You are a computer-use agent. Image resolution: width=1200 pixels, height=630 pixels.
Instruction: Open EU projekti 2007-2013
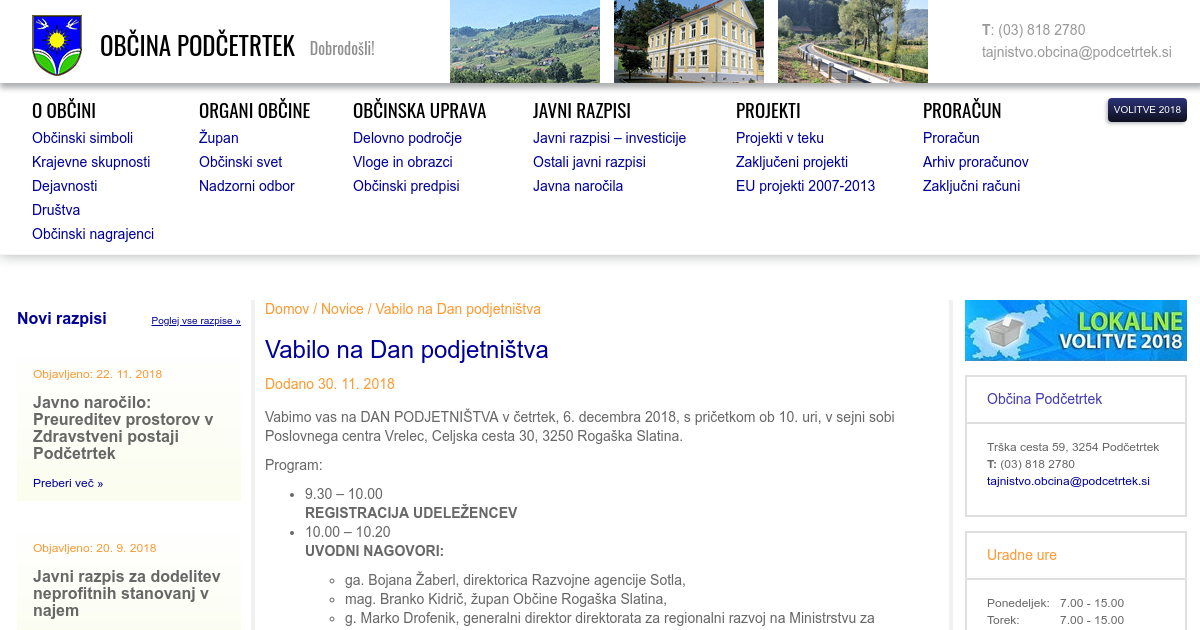[805, 186]
